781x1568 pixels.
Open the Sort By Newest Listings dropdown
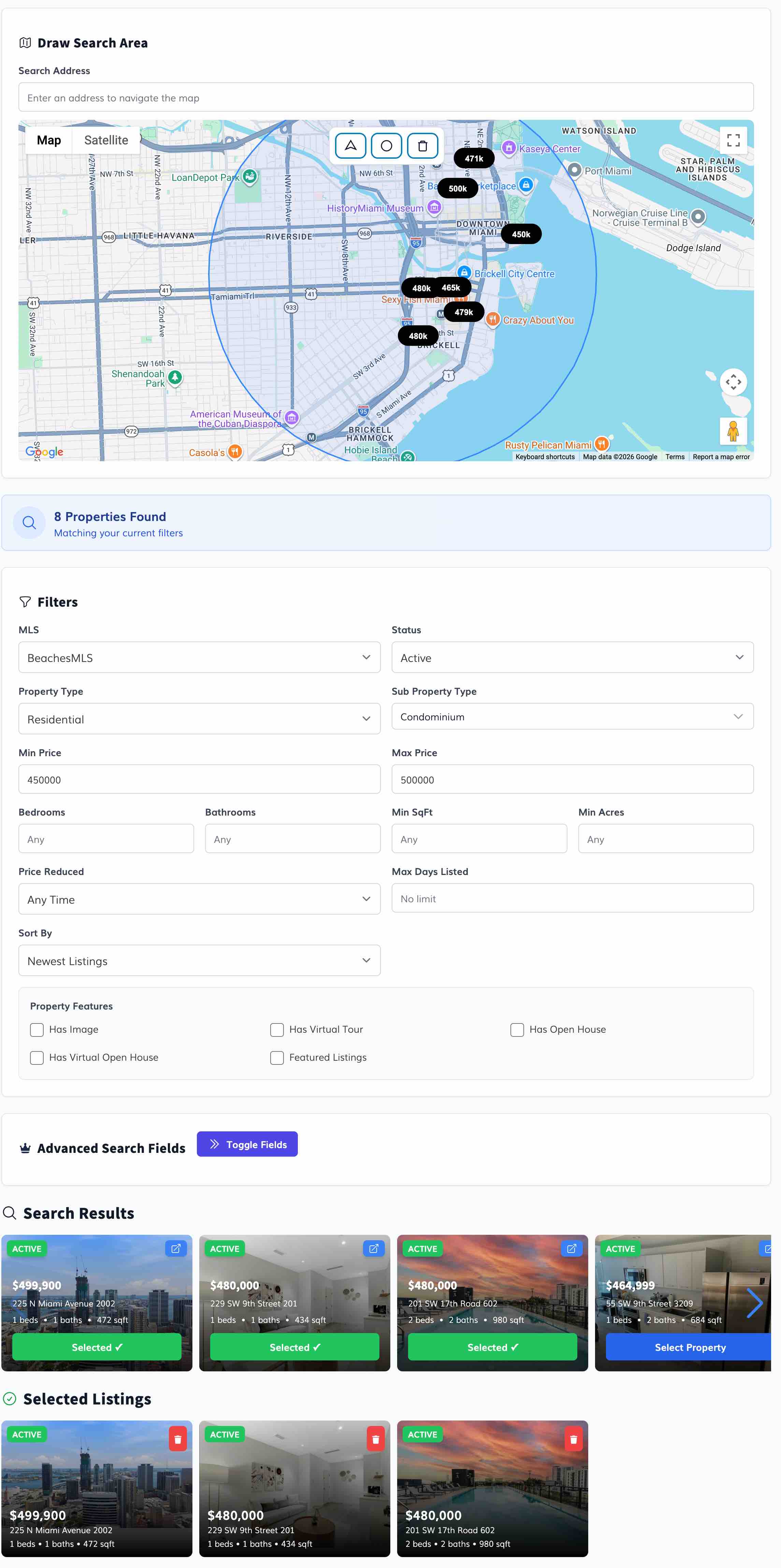(x=200, y=961)
